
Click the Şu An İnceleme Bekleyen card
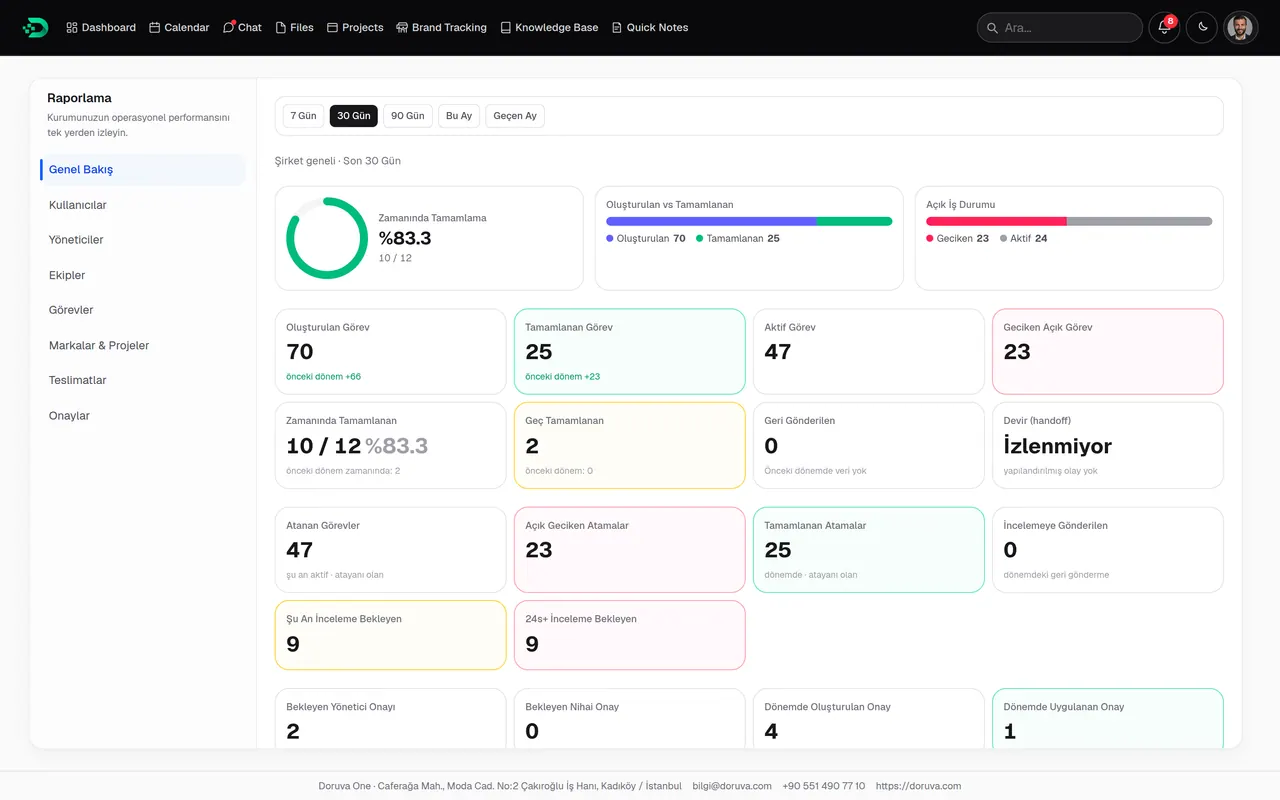[x=390, y=635]
